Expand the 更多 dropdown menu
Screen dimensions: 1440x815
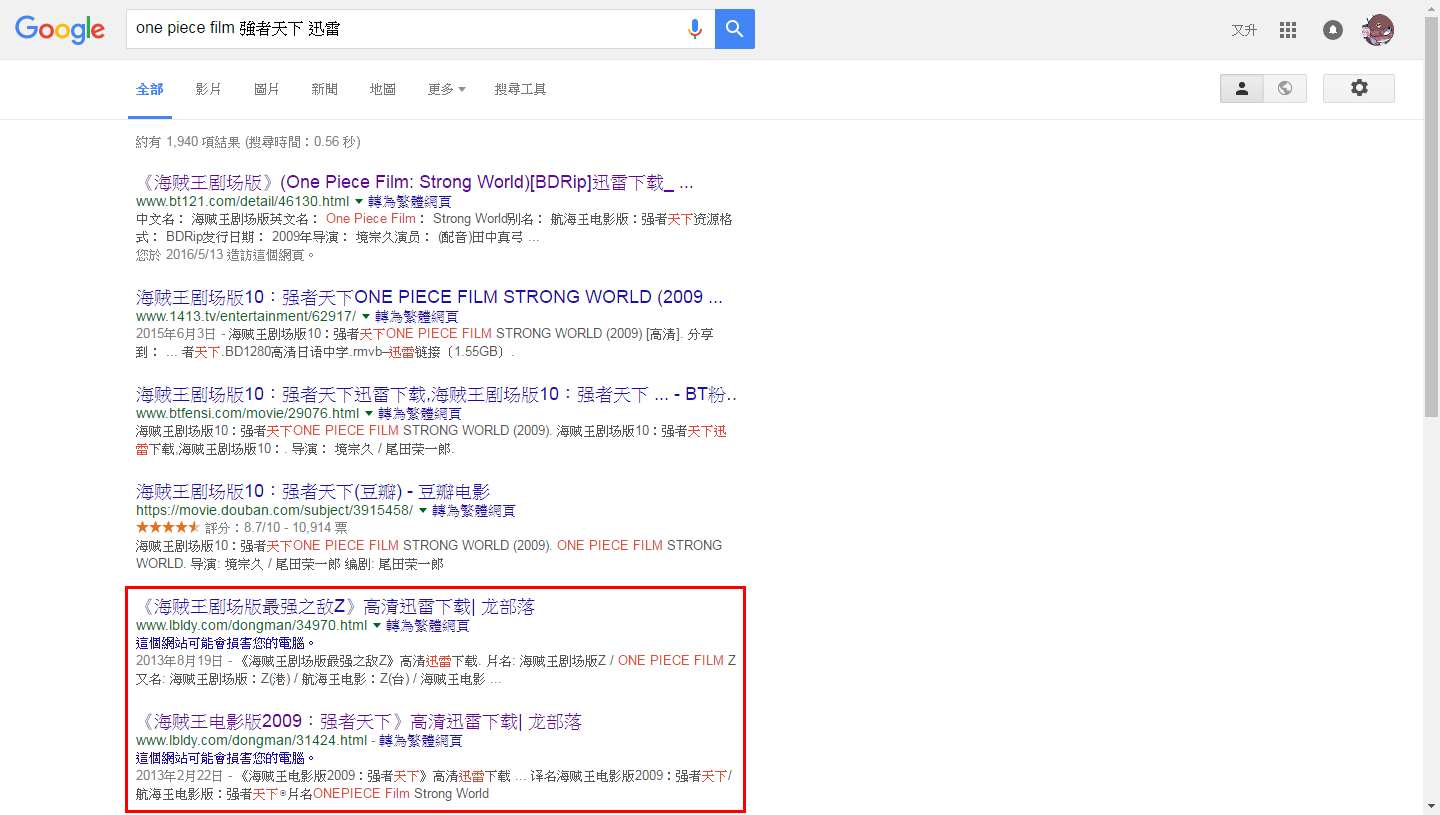click(446, 89)
